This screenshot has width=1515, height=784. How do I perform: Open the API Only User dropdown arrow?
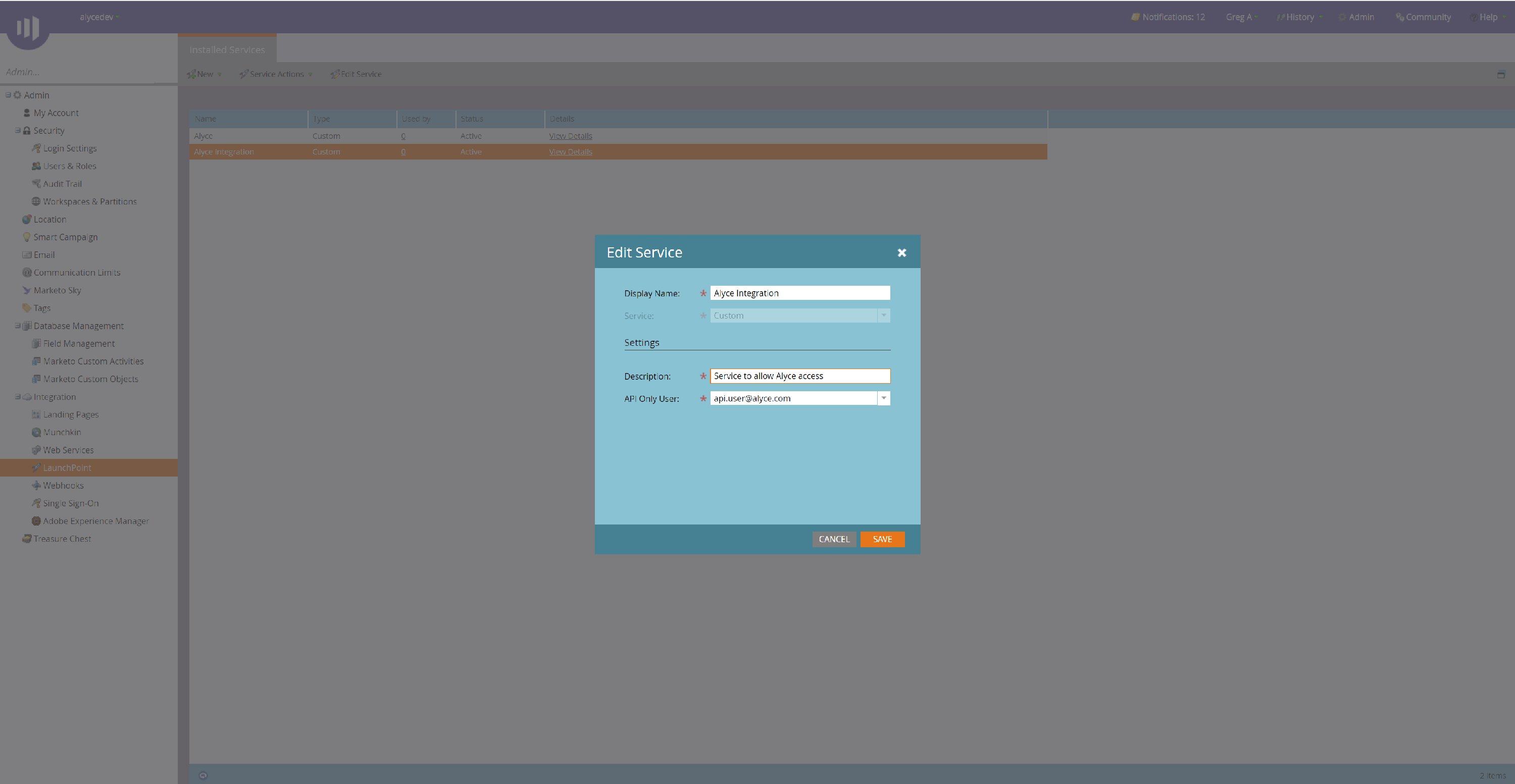[x=883, y=398]
